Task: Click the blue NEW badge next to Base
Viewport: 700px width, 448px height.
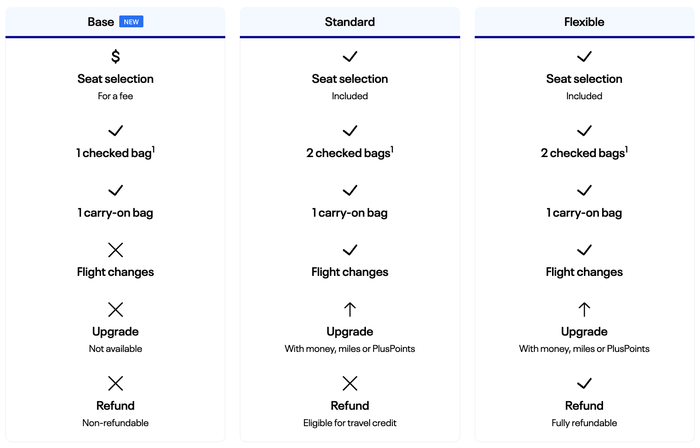Action: pos(131,22)
